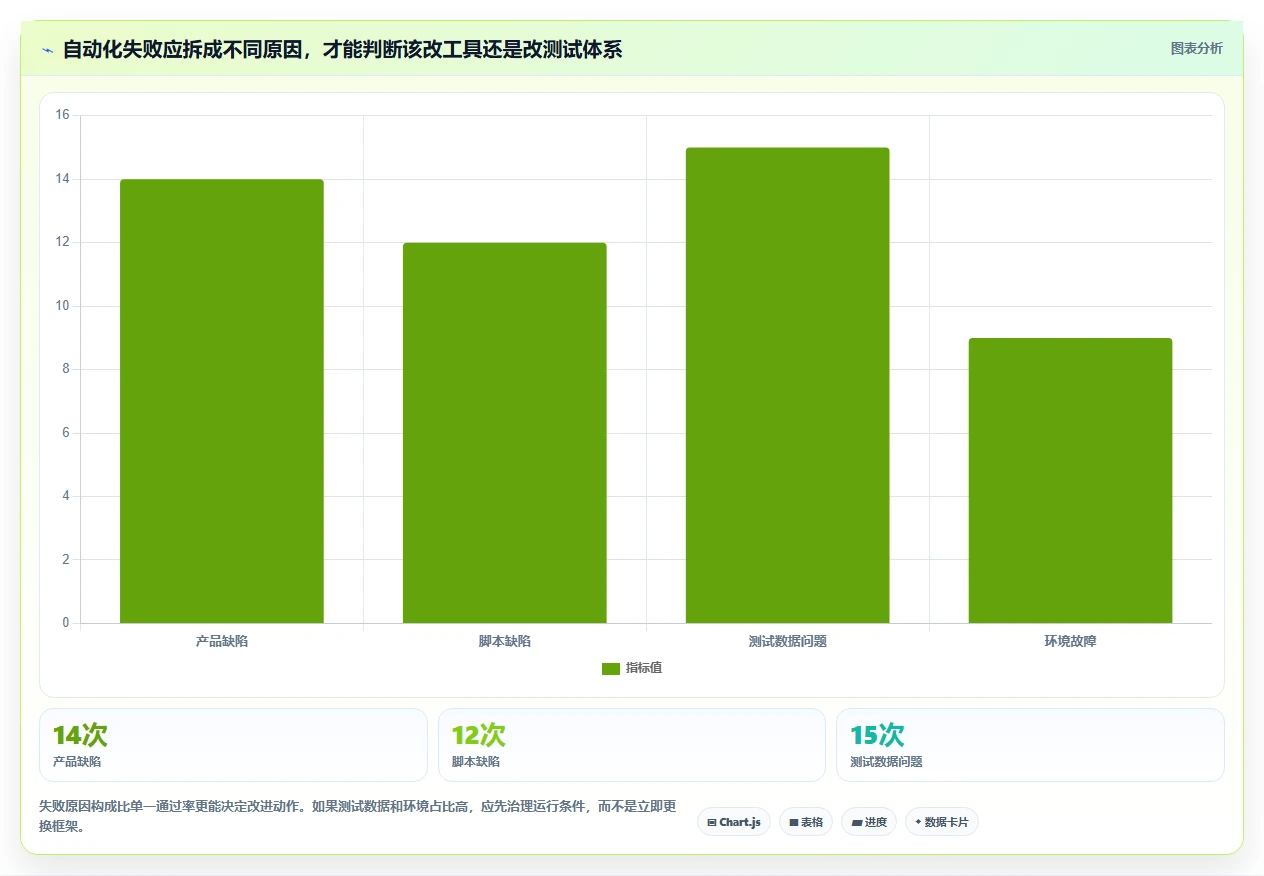Click the 测试数据问题 x-axis label
This screenshot has height=876, width=1264.
pyautogui.click(x=788, y=641)
